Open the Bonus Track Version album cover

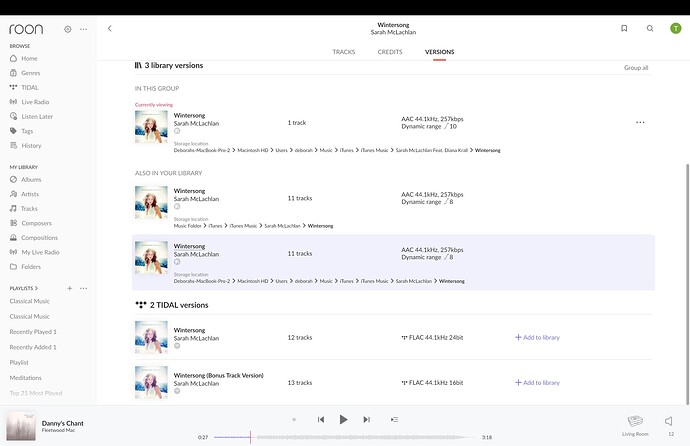pos(151,382)
